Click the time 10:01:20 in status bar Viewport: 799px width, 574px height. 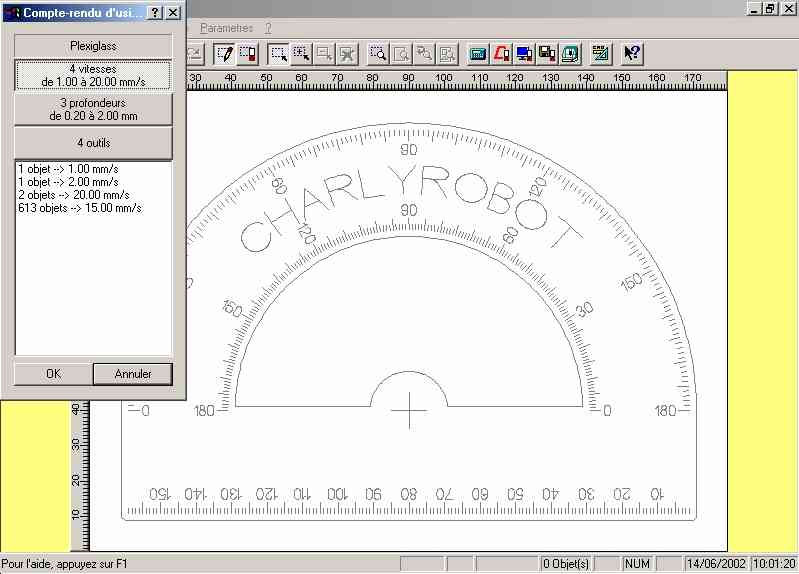coord(774,564)
